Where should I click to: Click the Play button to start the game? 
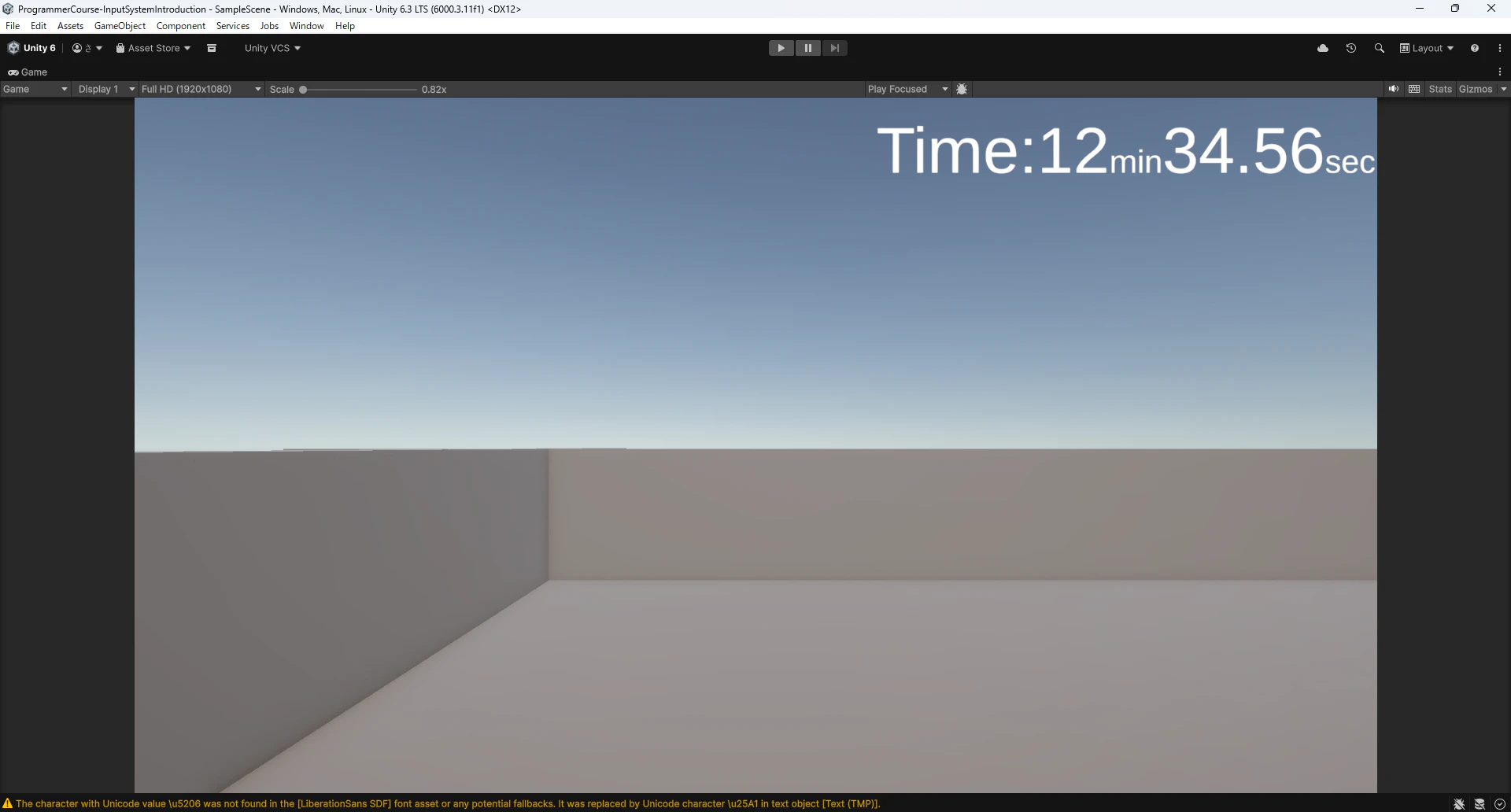click(x=781, y=48)
